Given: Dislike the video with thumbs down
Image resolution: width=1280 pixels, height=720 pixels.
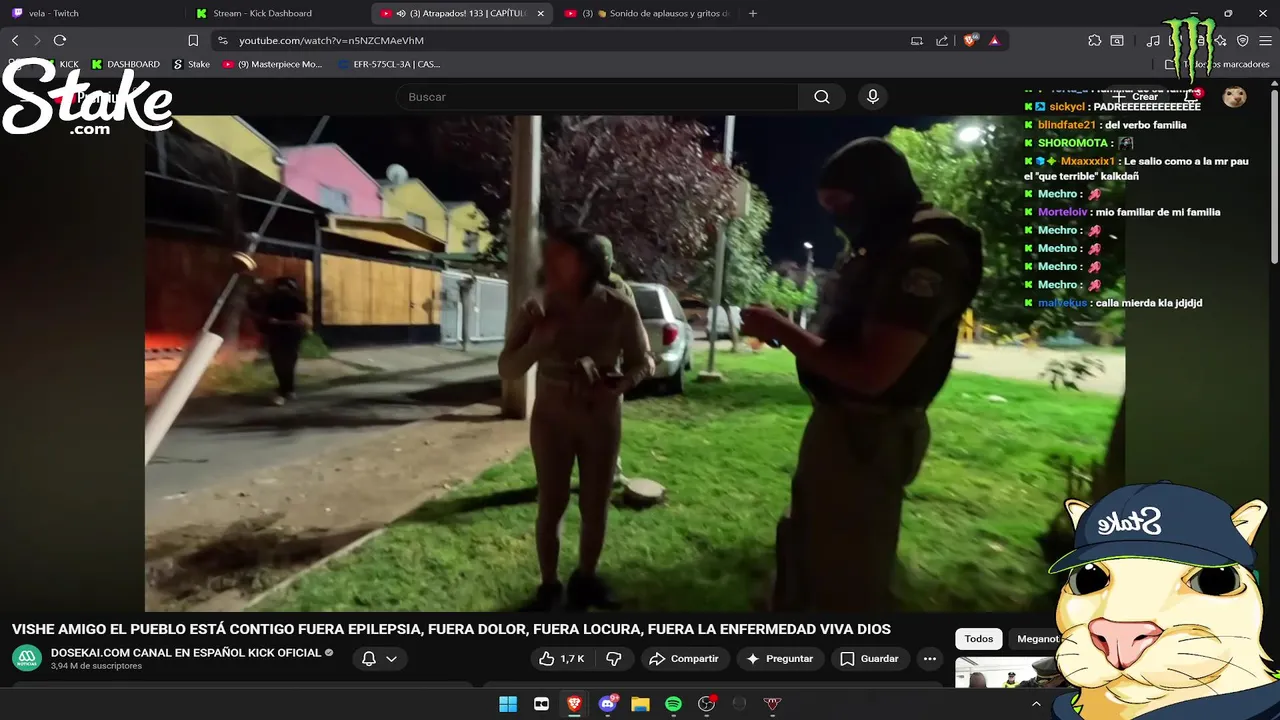Looking at the screenshot, I should (x=614, y=659).
